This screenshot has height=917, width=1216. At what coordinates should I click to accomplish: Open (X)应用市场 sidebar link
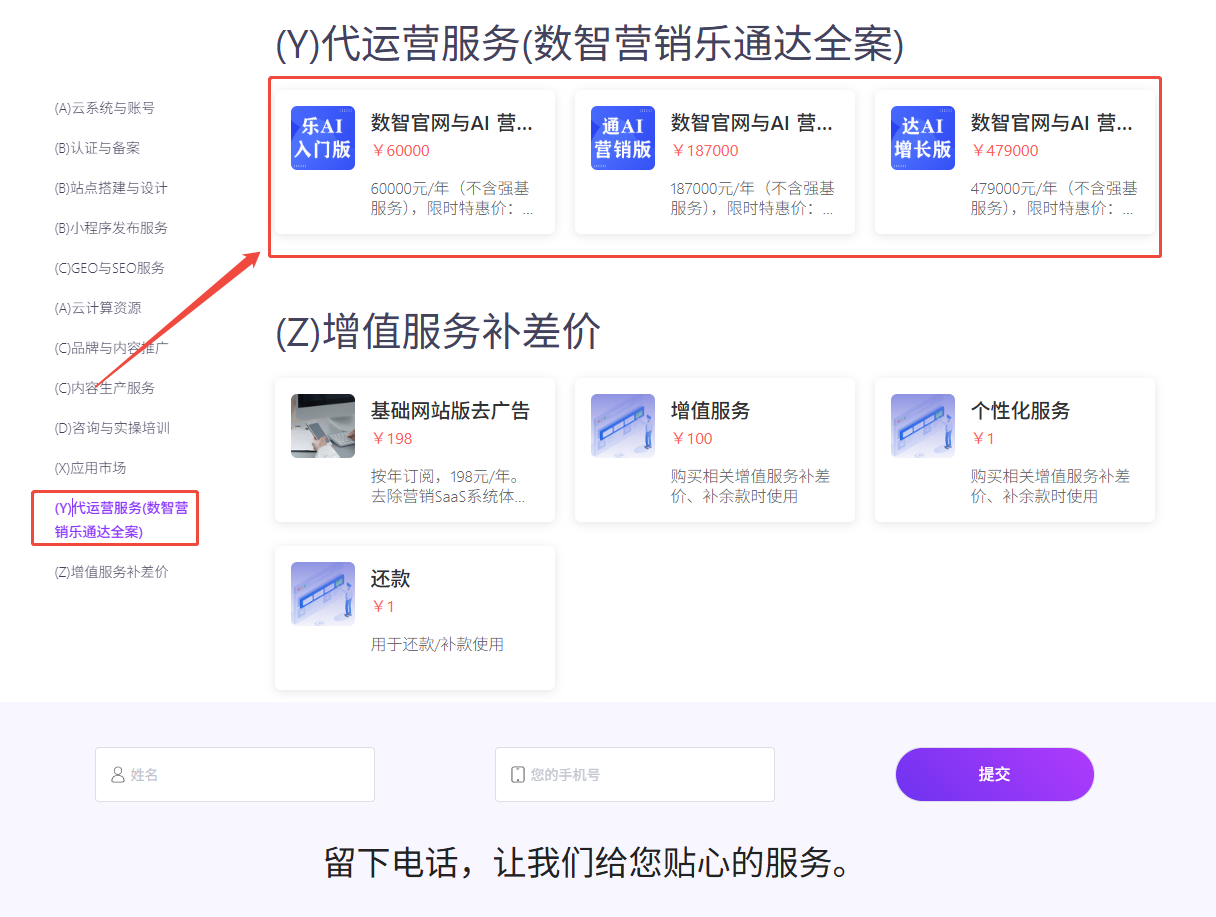click(x=90, y=468)
